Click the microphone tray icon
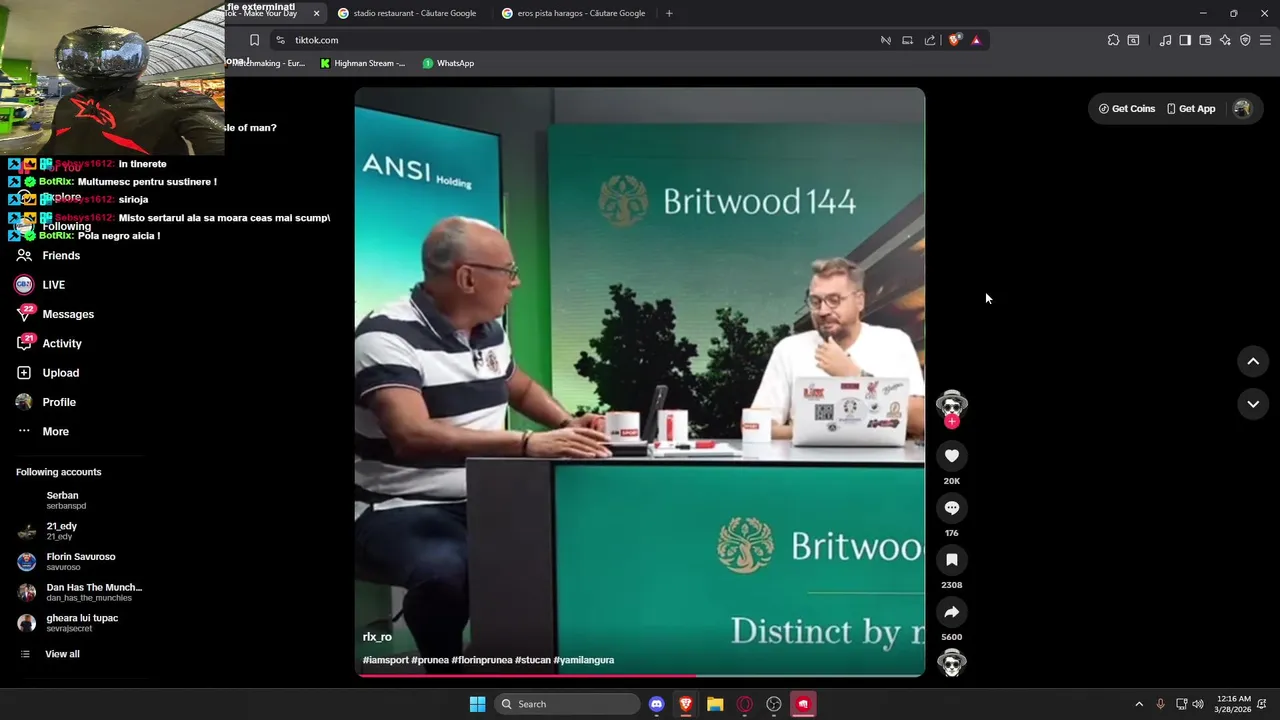This screenshot has height=720, width=1280. tap(1160, 704)
